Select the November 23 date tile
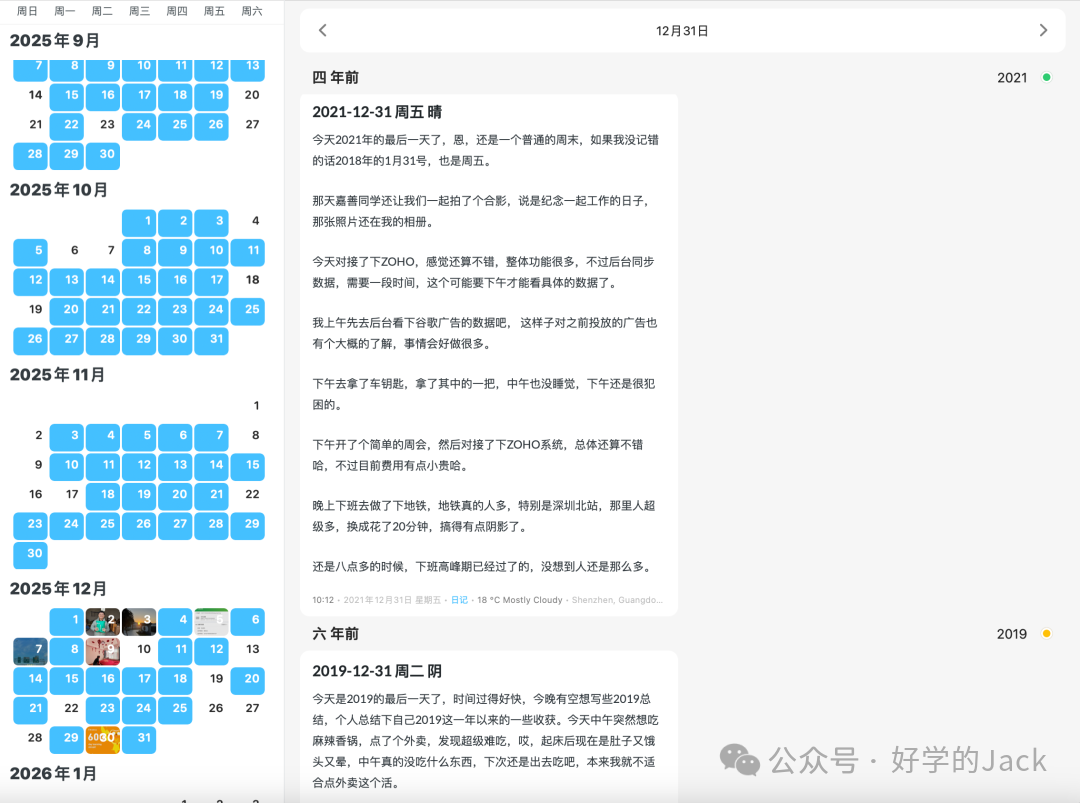The width and height of the screenshot is (1080, 803). 30,524
